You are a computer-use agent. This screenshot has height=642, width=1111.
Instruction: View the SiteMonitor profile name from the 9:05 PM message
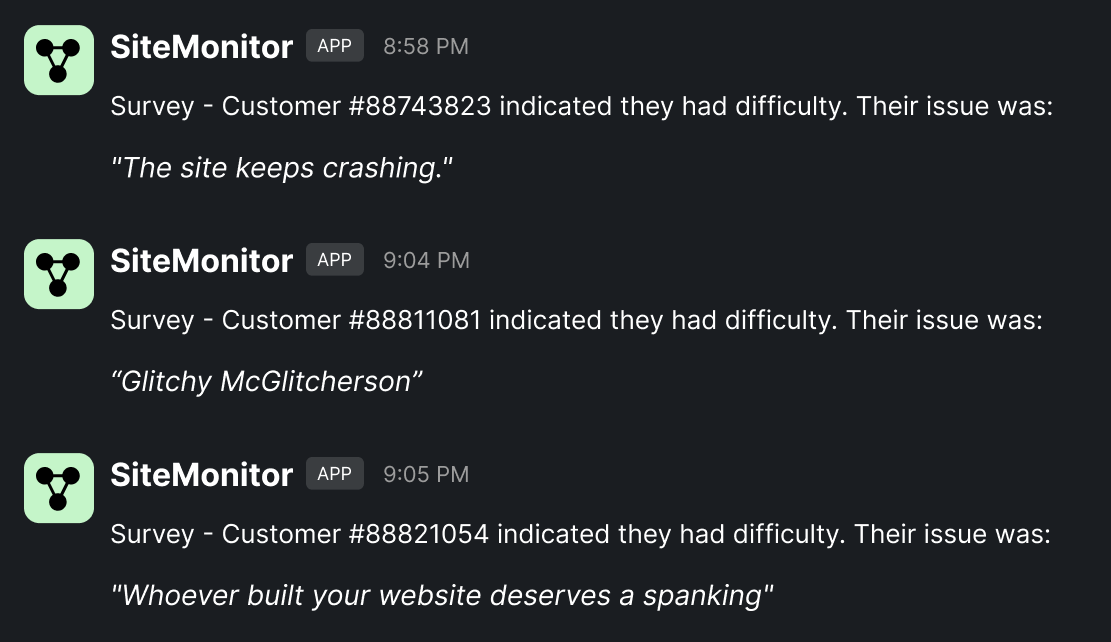tap(201, 474)
